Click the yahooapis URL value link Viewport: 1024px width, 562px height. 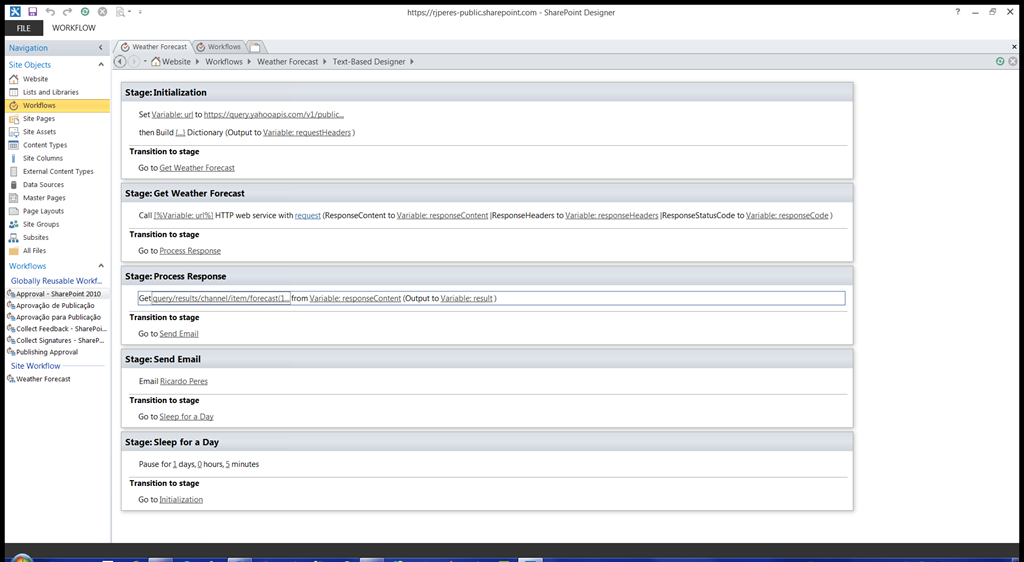click(274, 114)
